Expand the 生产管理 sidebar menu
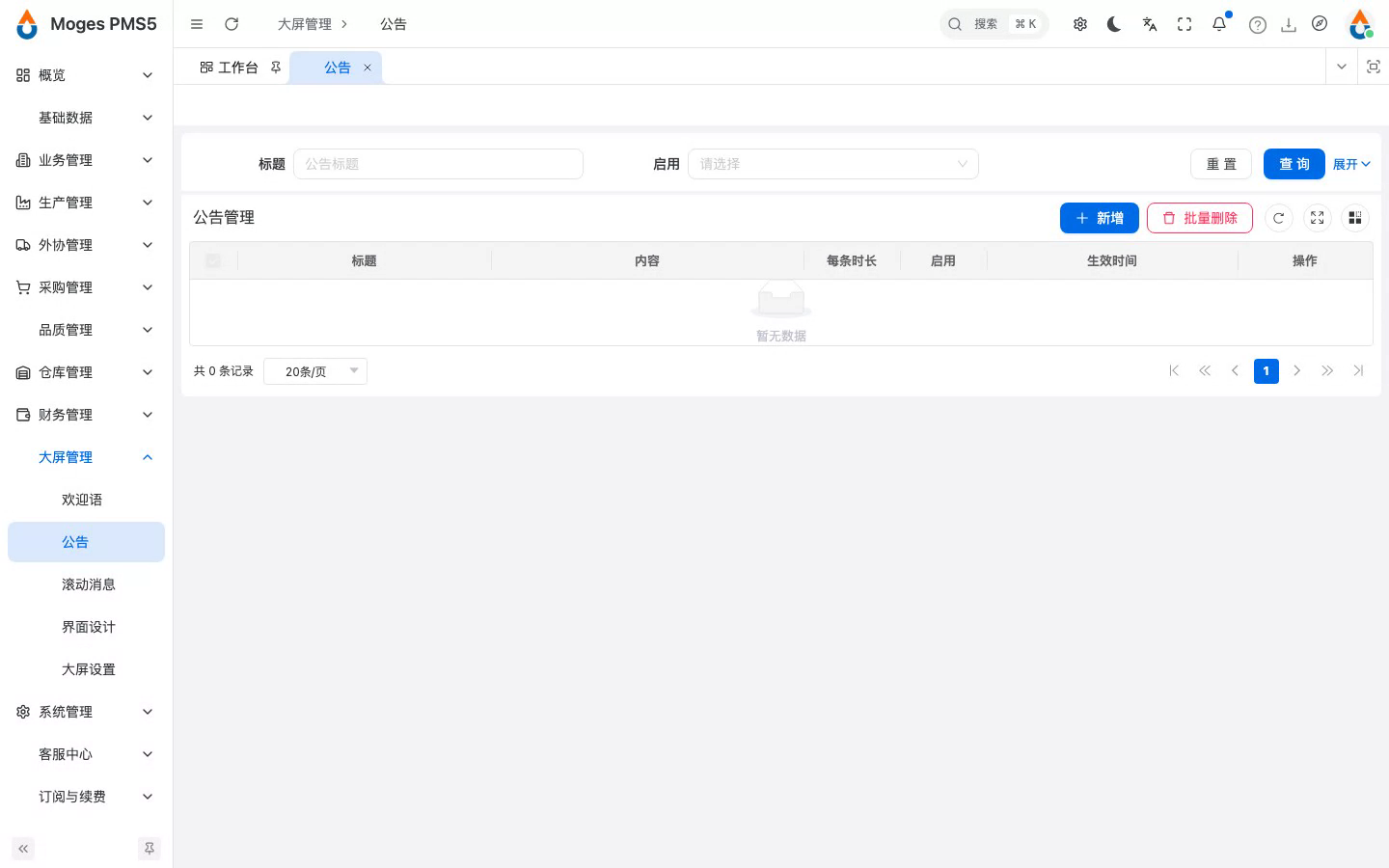This screenshot has height=868, width=1389. (x=86, y=203)
